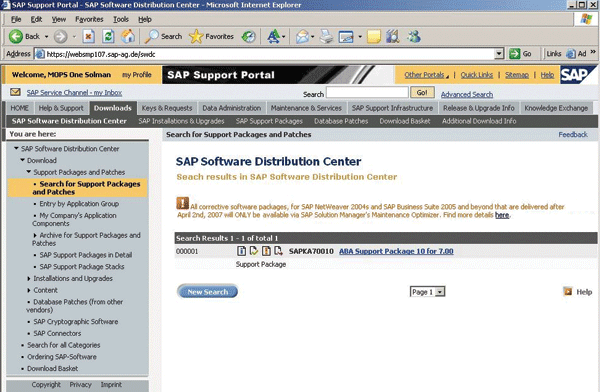Viewport: 600px width, 392px height.
Task: Open the IE Search magnifier button
Action: 163,37
